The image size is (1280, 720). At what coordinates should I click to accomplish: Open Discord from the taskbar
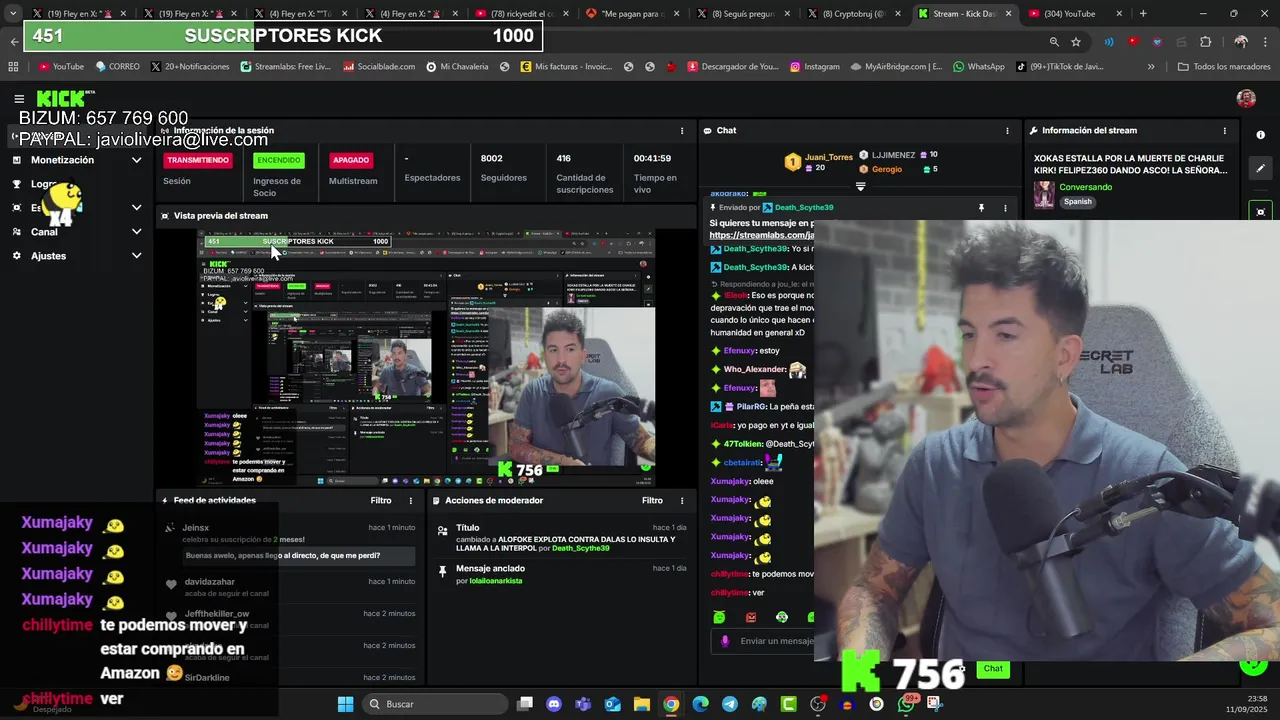(x=554, y=704)
